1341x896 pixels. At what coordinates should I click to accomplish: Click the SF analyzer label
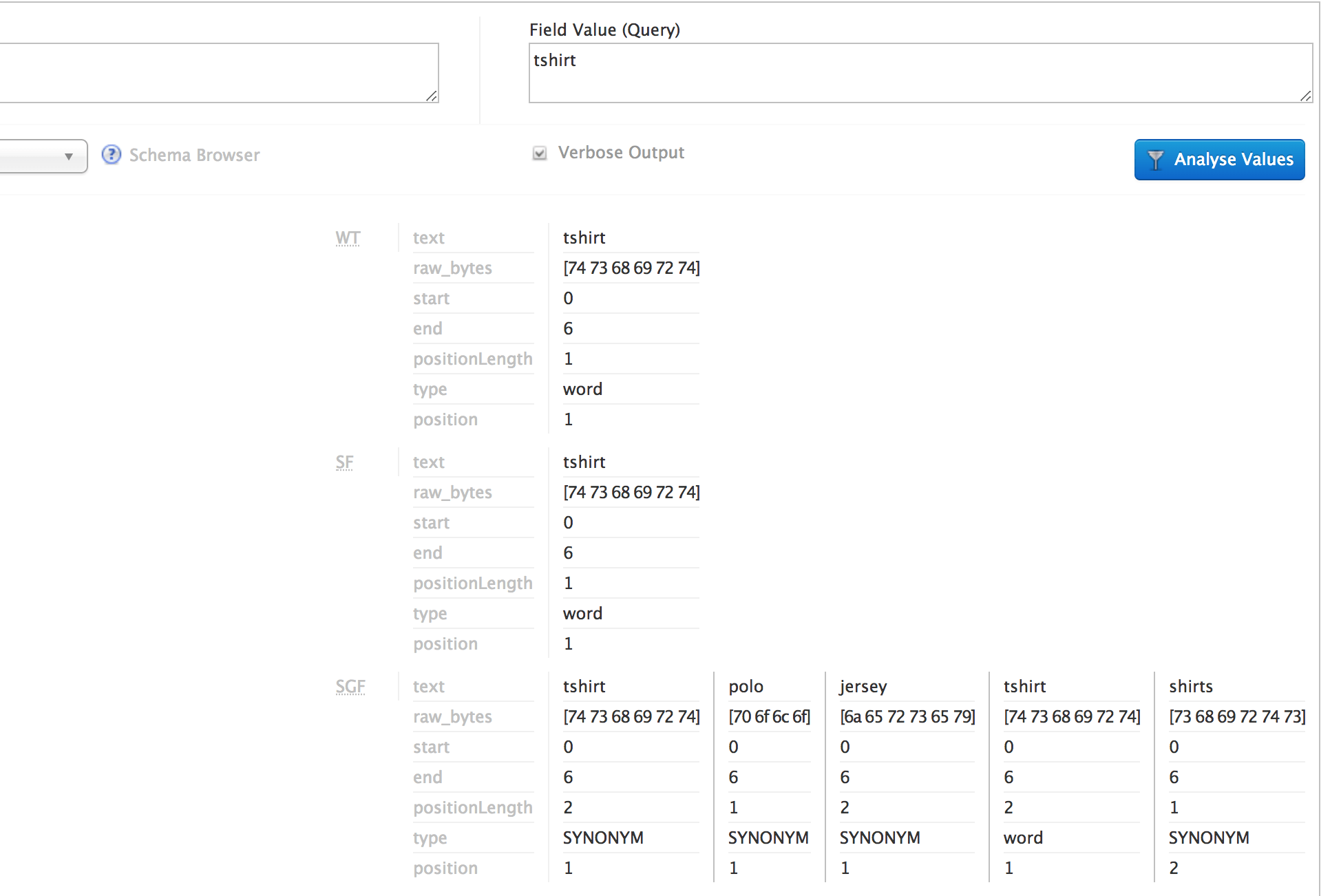pyautogui.click(x=344, y=461)
